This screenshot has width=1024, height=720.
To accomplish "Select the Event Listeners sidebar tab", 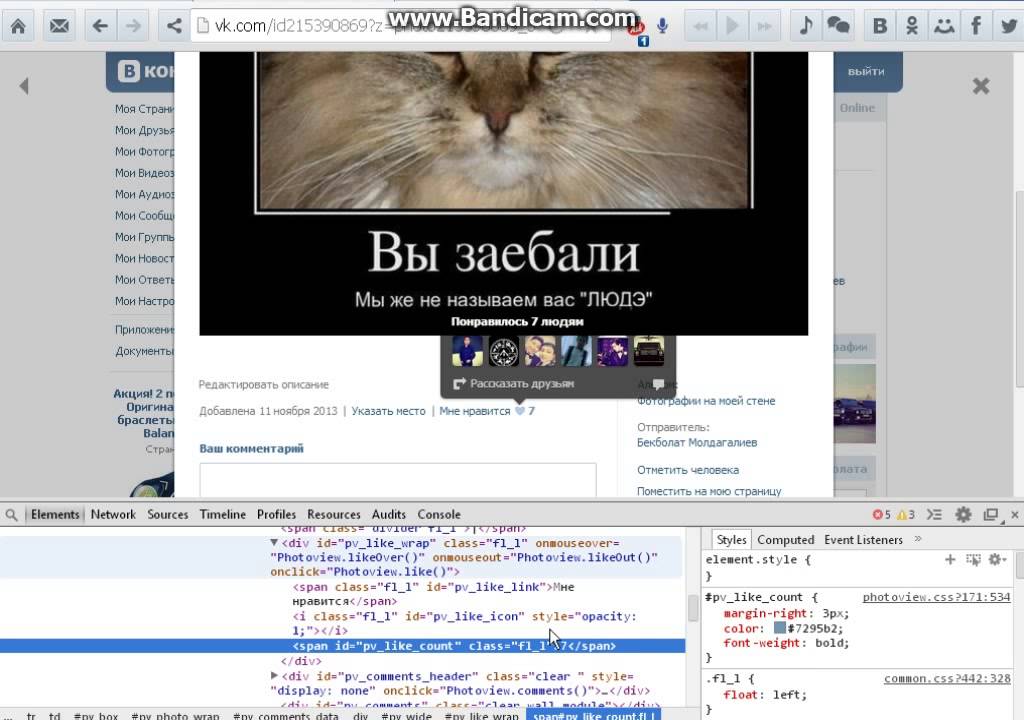I will [863, 540].
